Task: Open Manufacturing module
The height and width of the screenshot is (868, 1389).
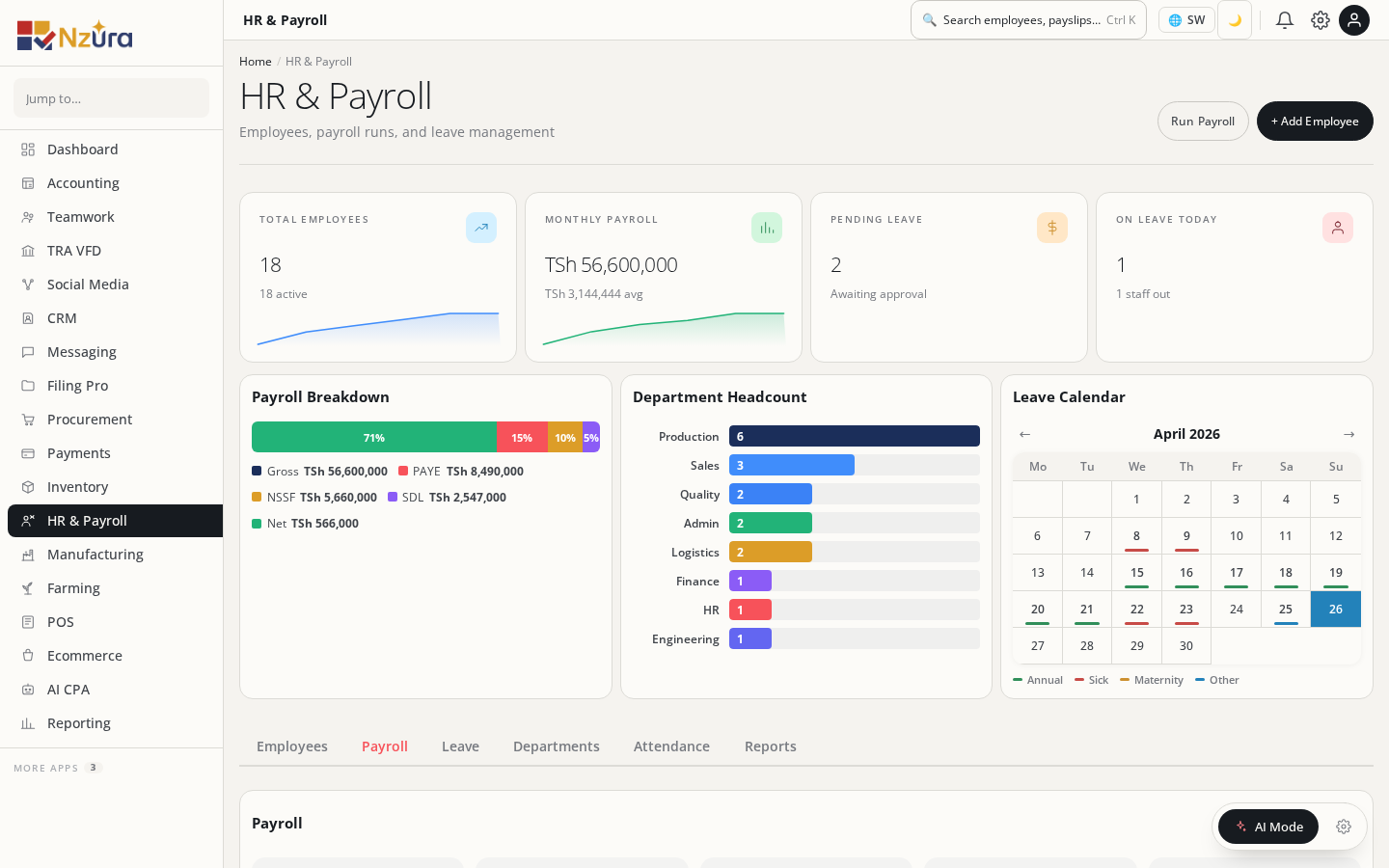Action: pos(115,555)
